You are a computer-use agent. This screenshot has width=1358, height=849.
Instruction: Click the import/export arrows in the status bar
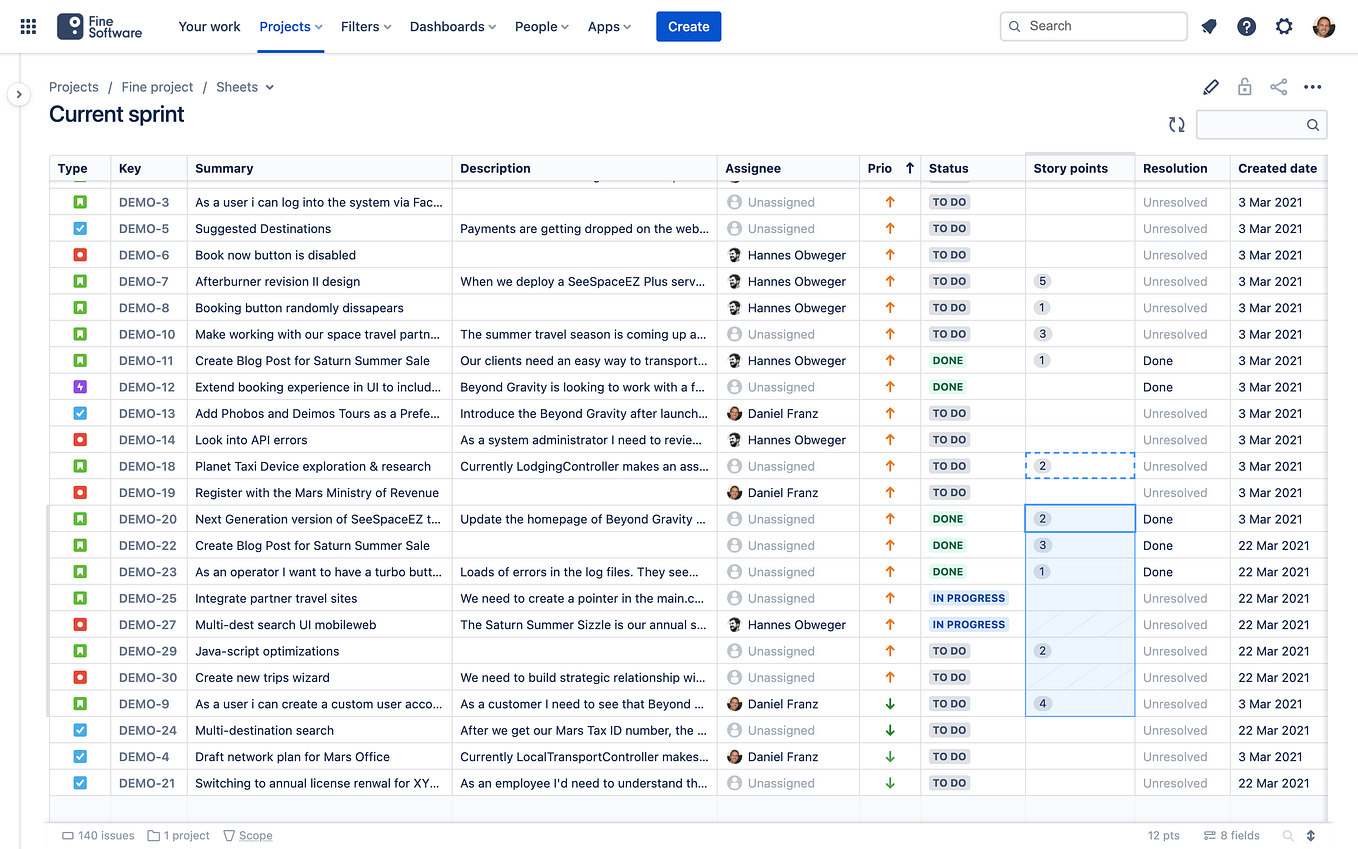pyautogui.click(x=1311, y=835)
